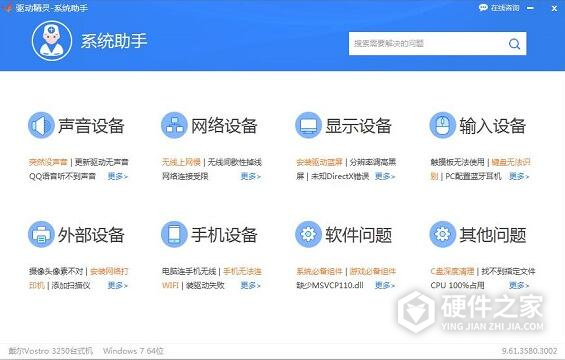
Task: Open the 找不到指定文件 link
Action: click(508, 272)
